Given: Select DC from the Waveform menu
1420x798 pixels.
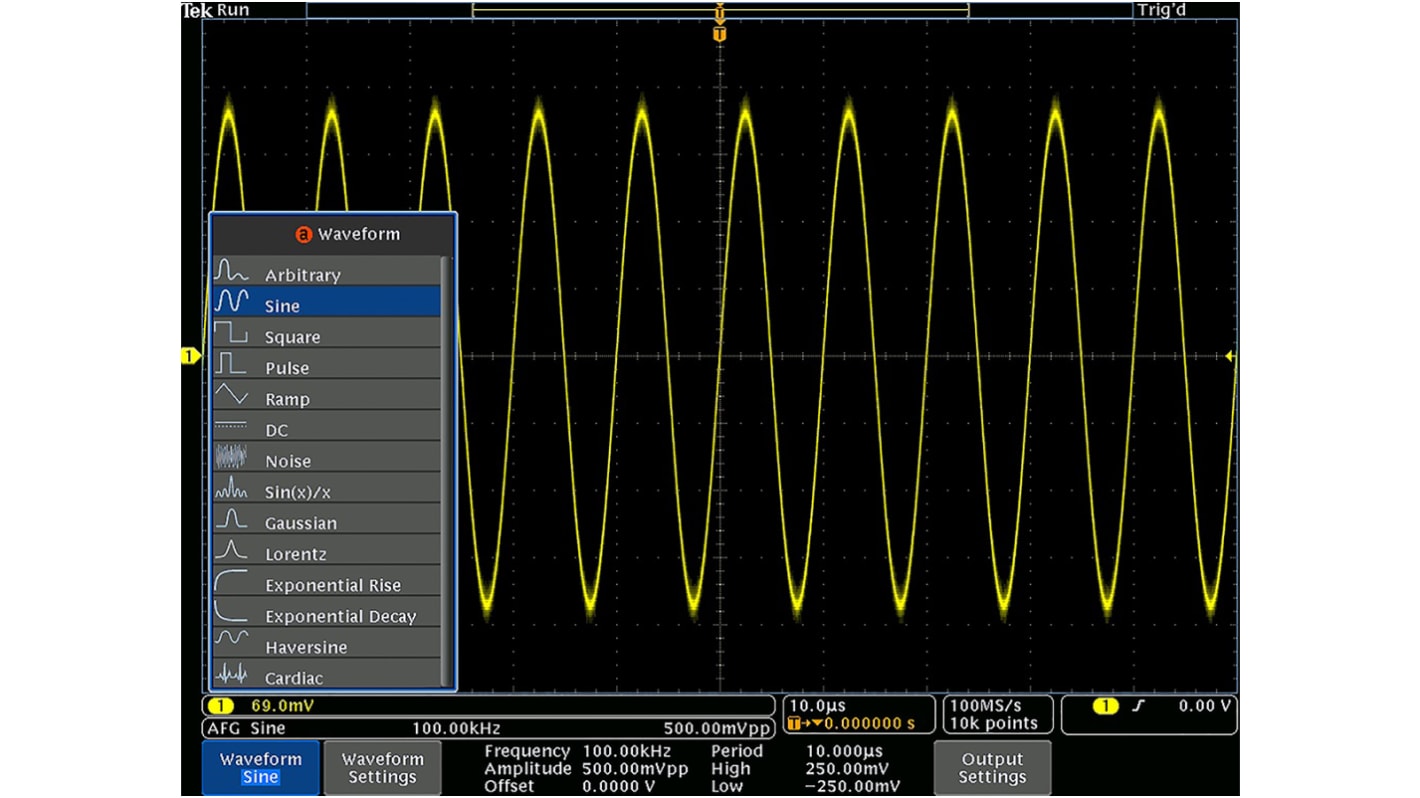Looking at the screenshot, I should [x=280, y=429].
